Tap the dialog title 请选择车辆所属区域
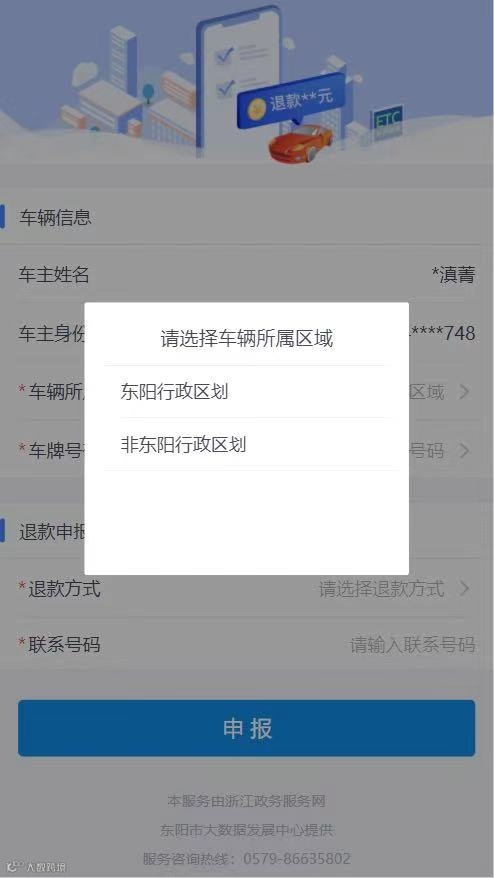 click(246, 338)
